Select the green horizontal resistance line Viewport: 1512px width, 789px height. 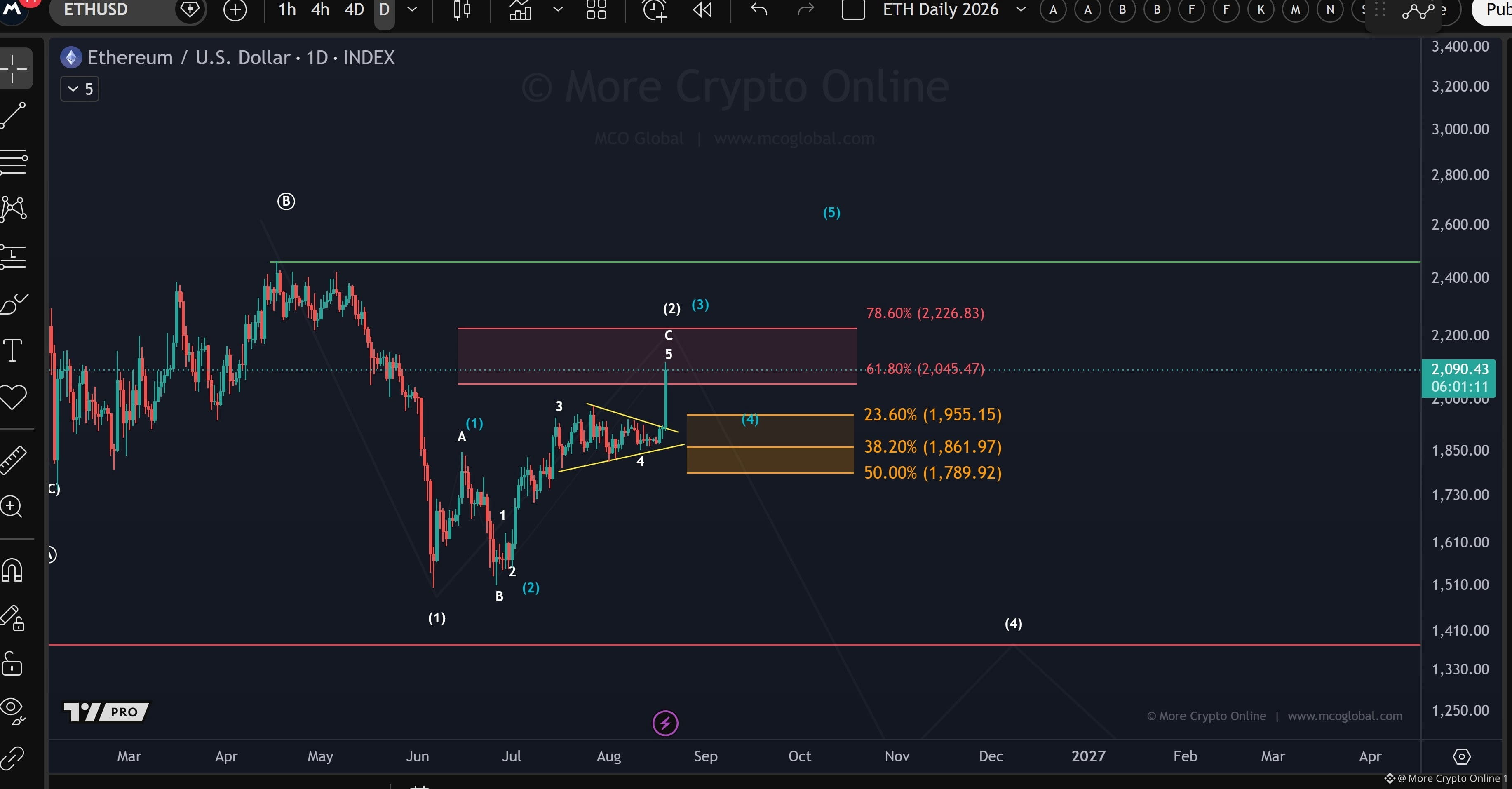click(x=845, y=262)
